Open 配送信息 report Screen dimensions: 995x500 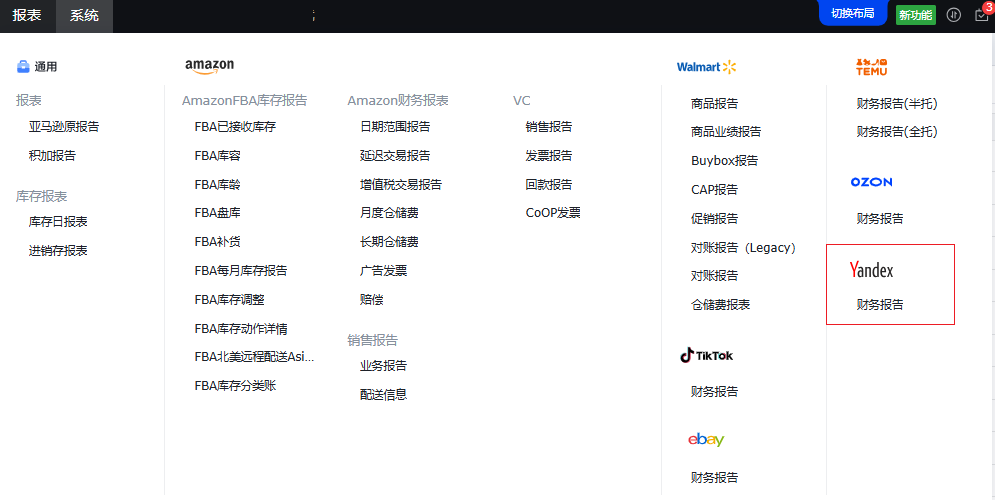click(384, 395)
